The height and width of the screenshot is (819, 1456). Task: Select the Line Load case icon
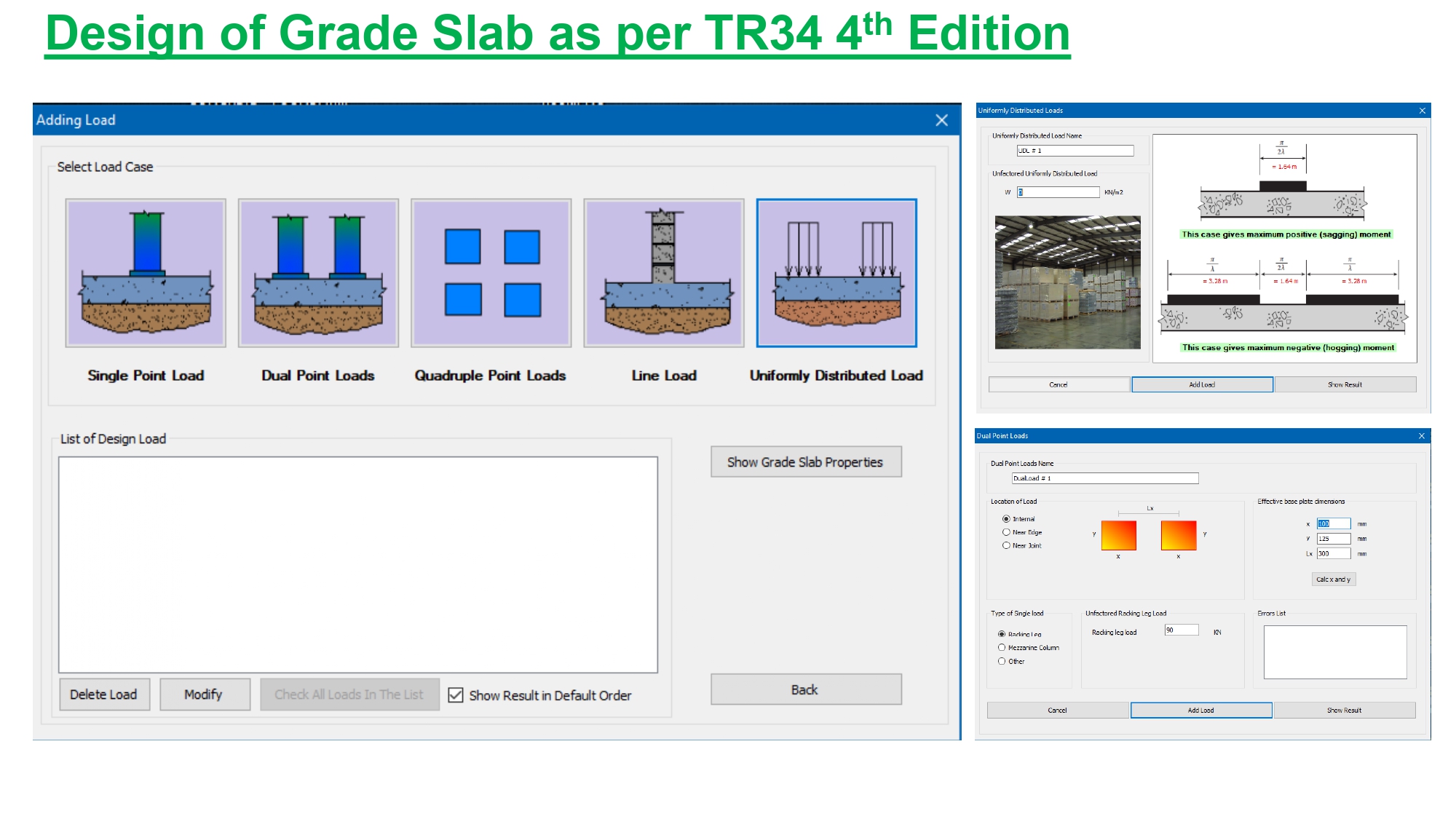coord(664,273)
